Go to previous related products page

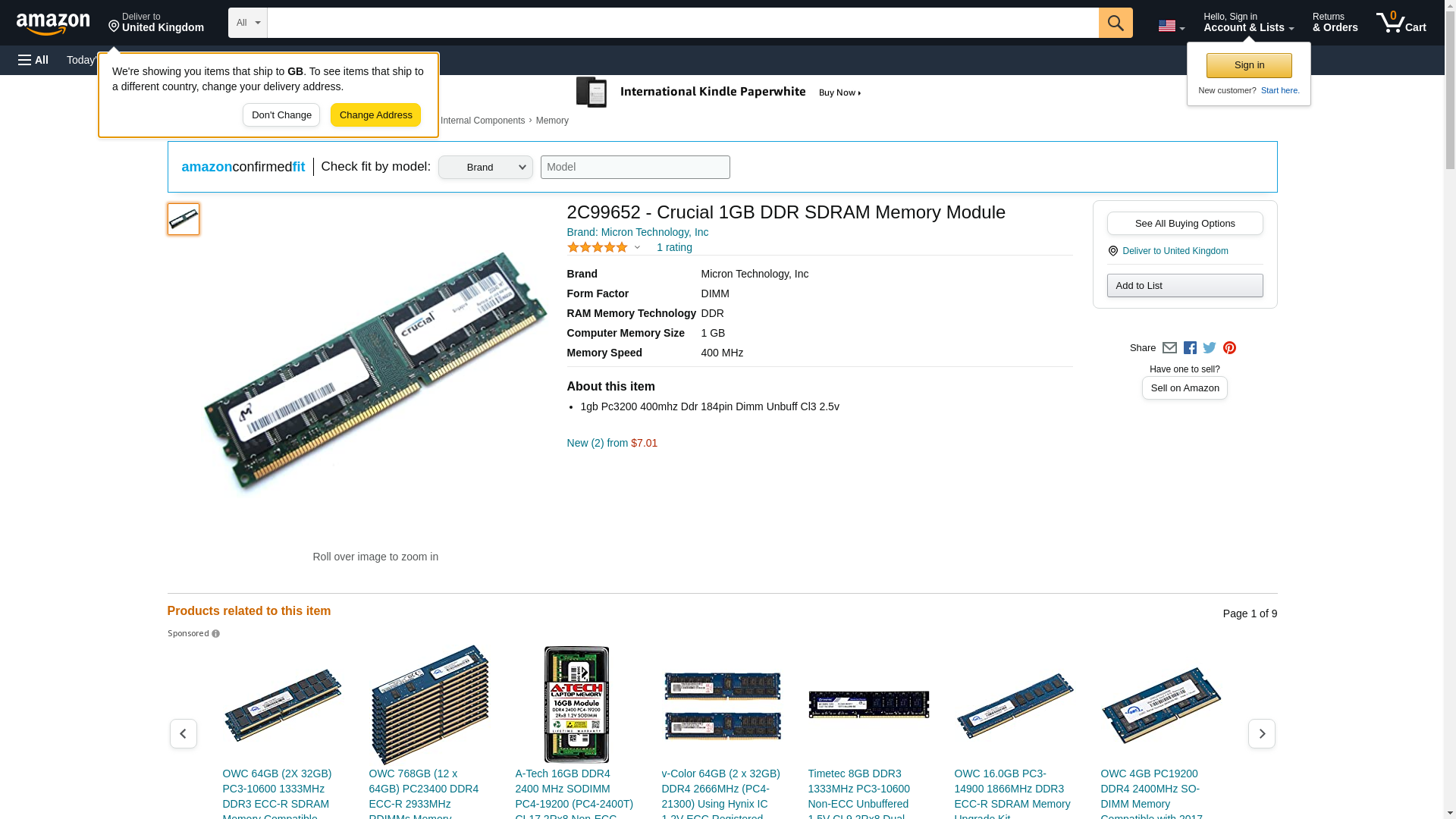[183, 734]
